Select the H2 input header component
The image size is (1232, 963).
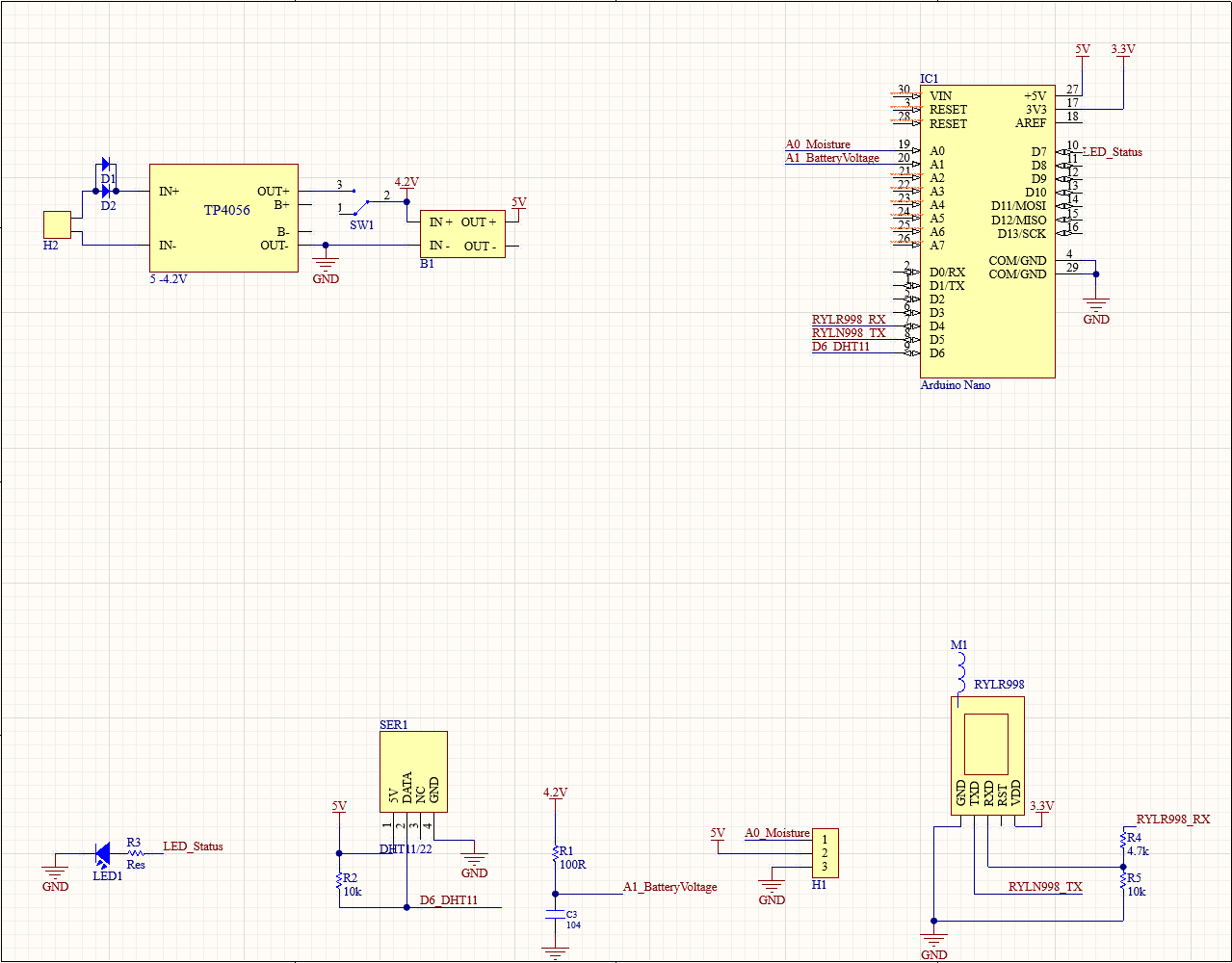[x=58, y=225]
